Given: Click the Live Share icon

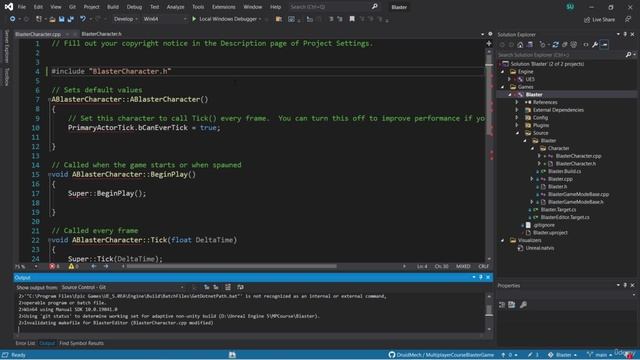Looking at the screenshot, I should [587, 19].
